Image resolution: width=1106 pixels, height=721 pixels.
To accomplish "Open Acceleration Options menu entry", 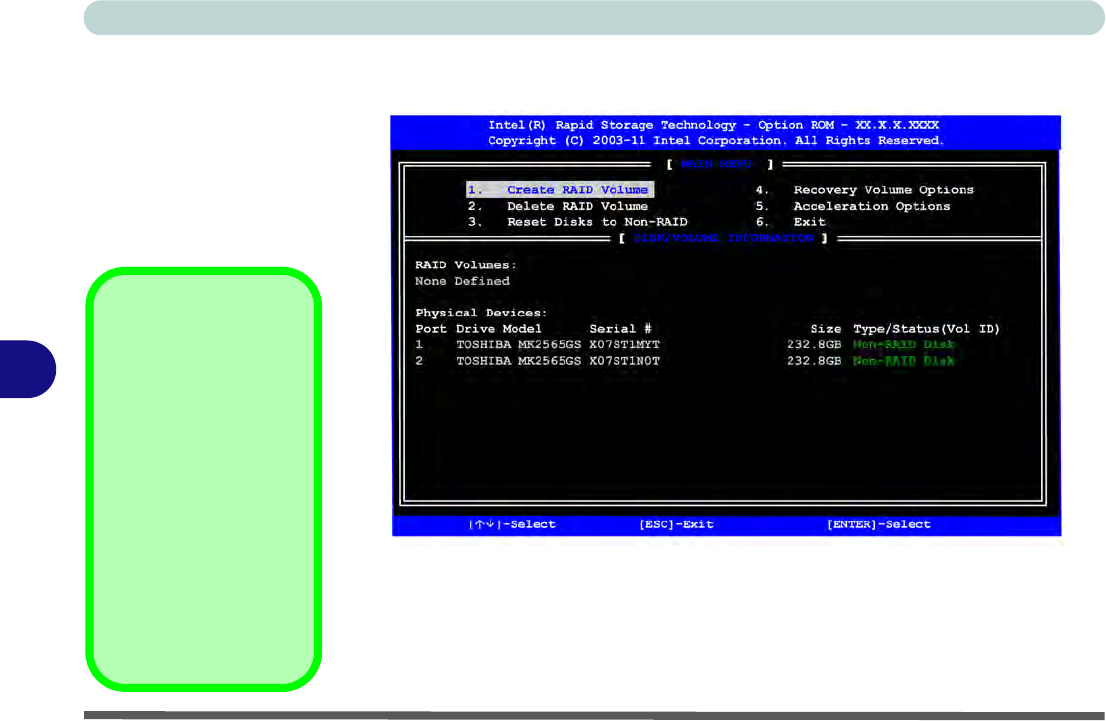I will pyautogui.click(x=853, y=206).
